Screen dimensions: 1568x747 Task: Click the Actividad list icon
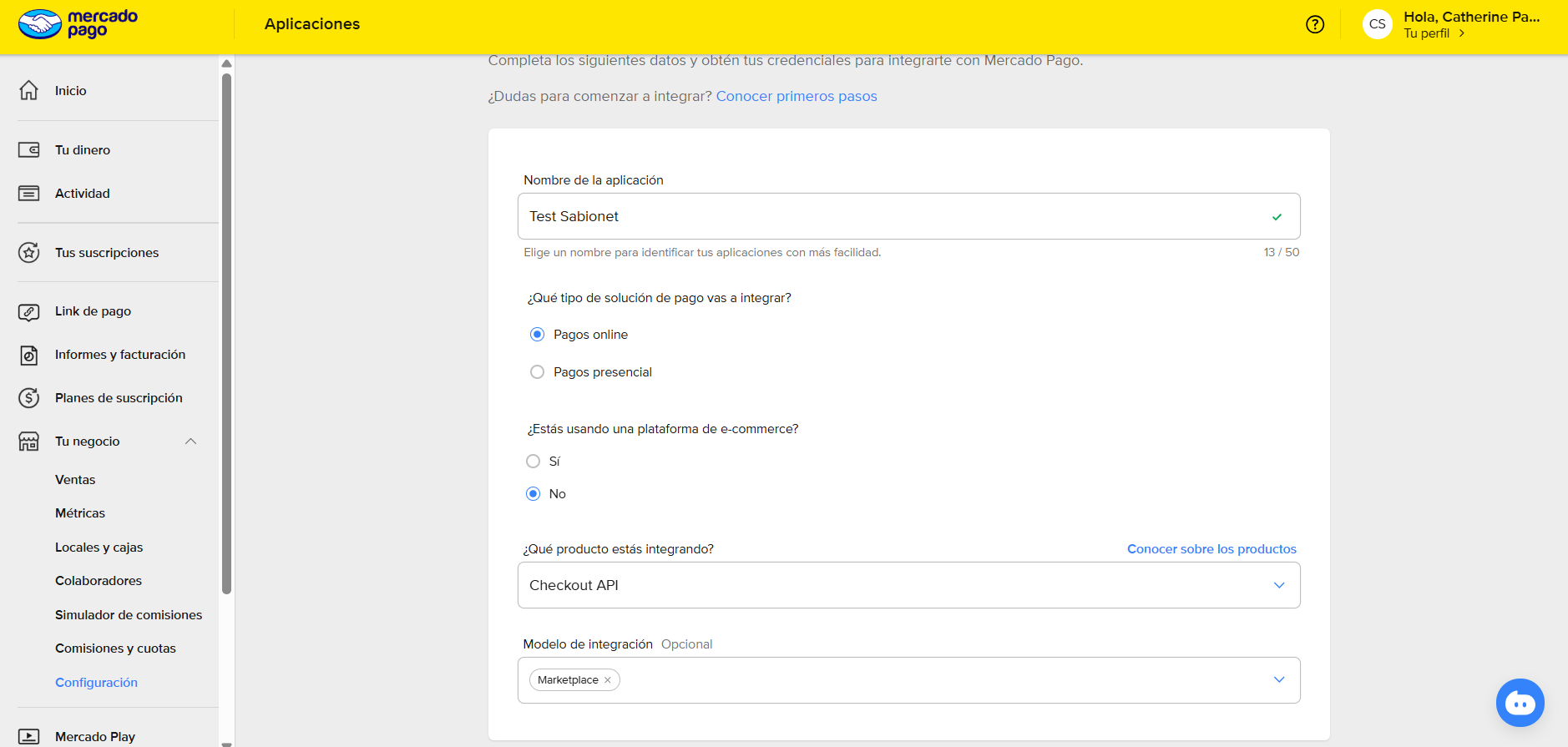pyautogui.click(x=29, y=194)
